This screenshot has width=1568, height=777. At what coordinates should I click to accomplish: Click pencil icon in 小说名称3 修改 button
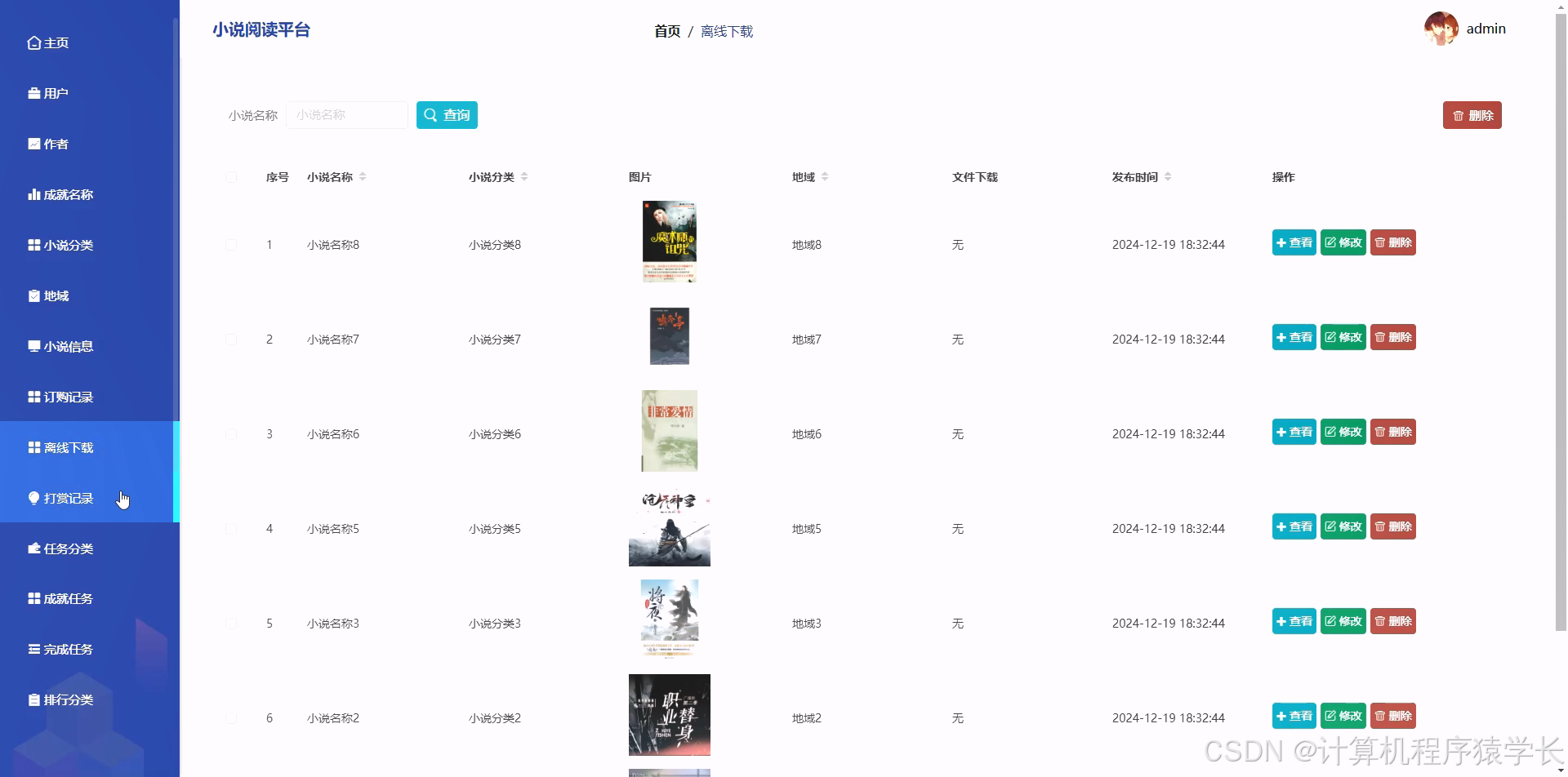pos(1330,622)
